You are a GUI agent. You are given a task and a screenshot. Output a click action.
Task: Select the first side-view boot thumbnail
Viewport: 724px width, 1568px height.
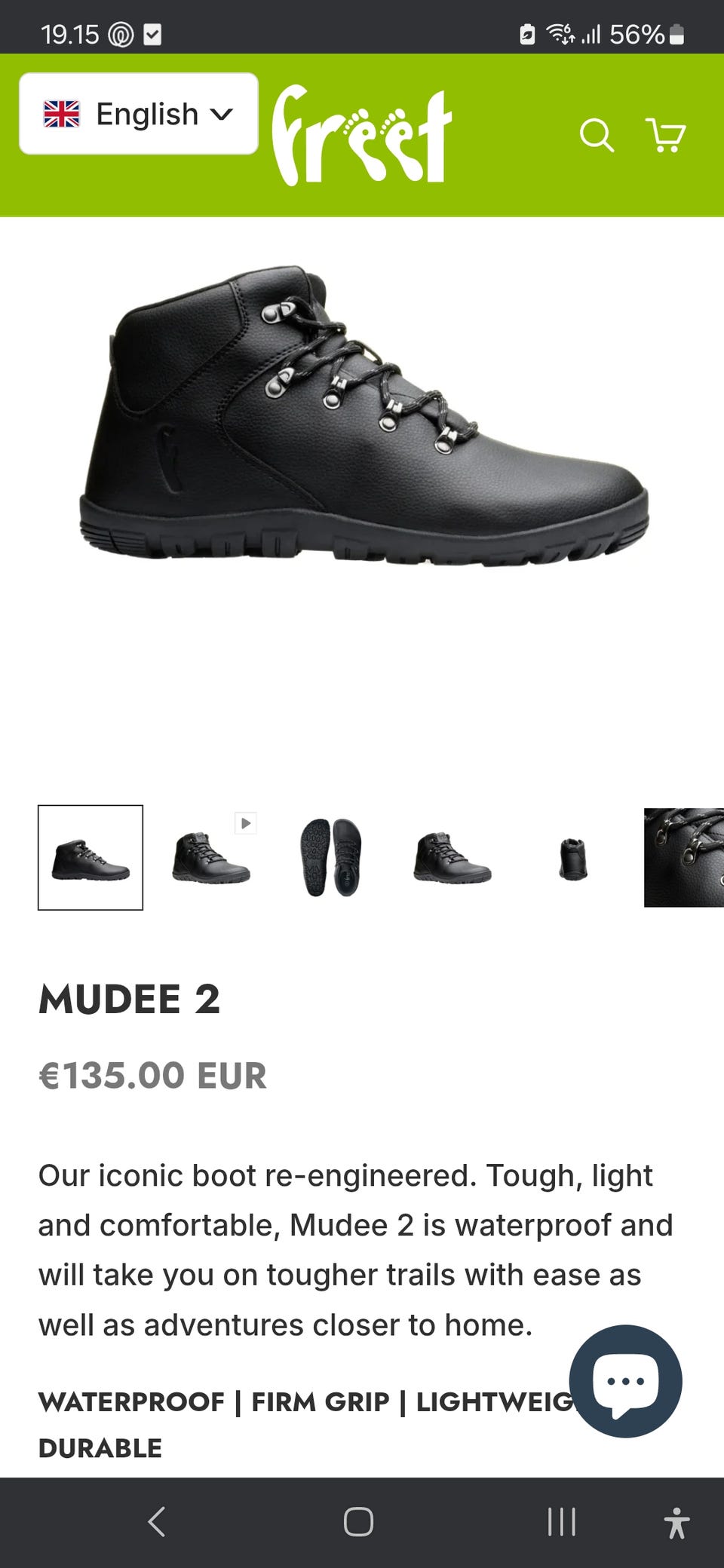coord(90,858)
